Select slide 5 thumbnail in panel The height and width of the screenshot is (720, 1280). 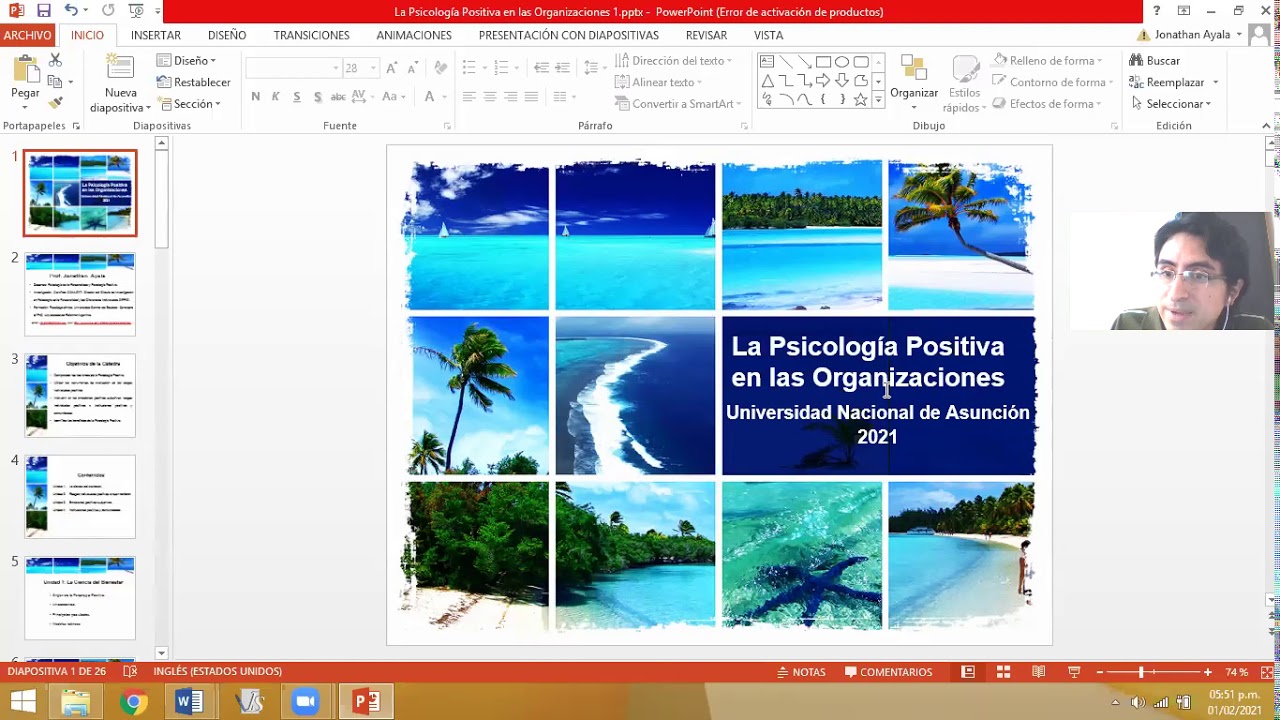[x=80, y=598]
